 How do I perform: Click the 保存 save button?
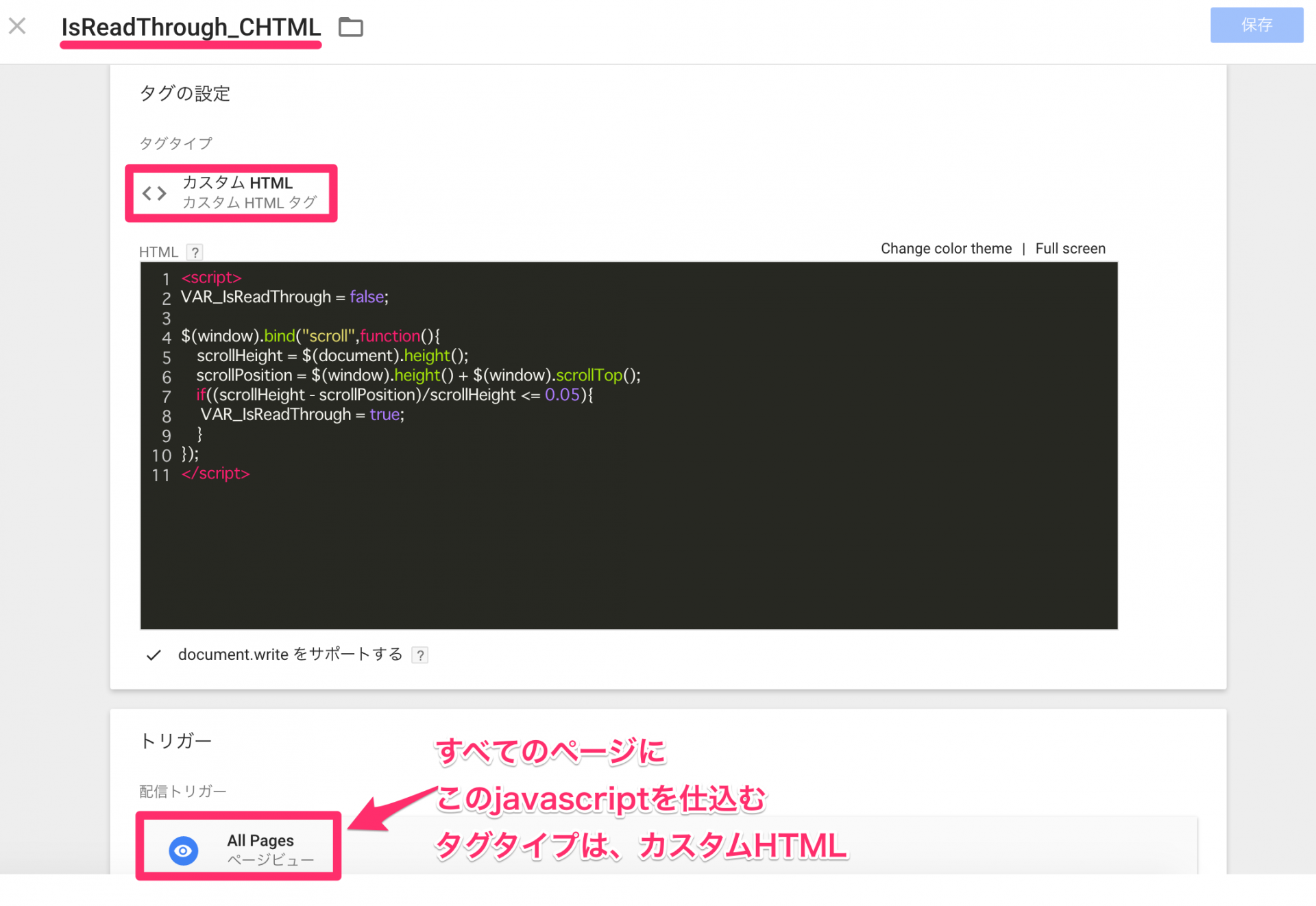coord(1256,25)
